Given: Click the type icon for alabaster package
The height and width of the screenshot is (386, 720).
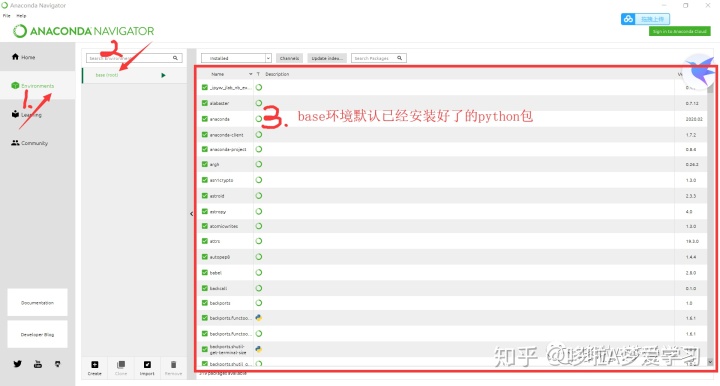Looking at the screenshot, I should pos(259,103).
